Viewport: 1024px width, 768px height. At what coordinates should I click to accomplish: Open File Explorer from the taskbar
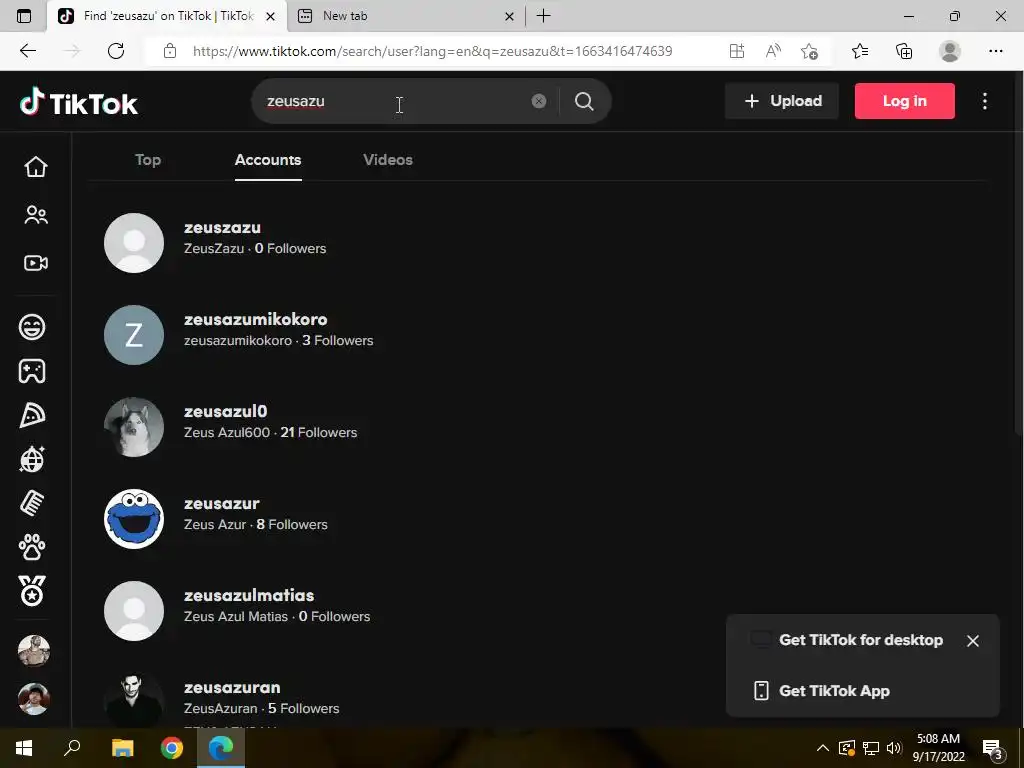(x=123, y=748)
